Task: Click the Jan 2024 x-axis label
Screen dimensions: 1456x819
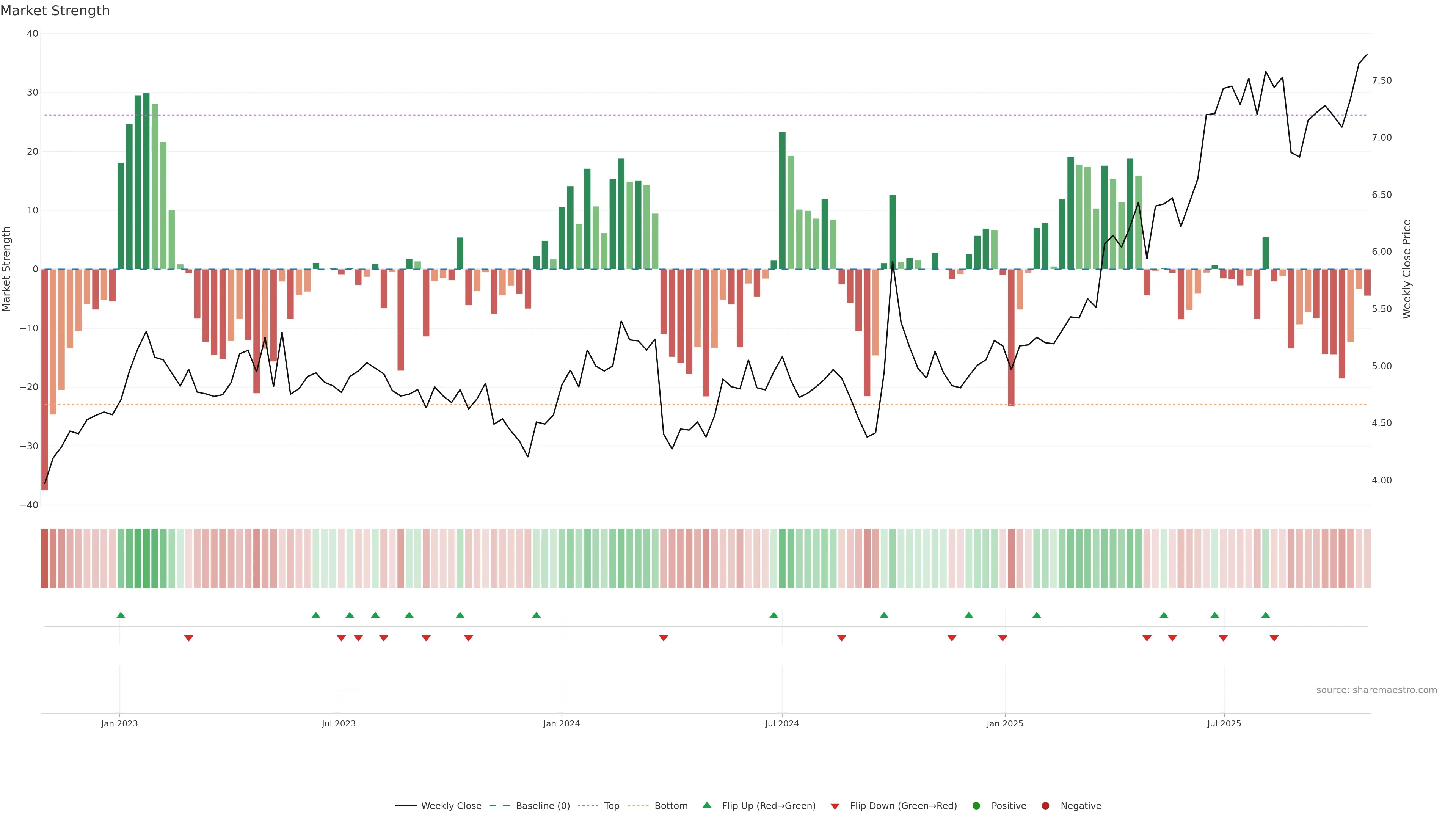Action: [x=561, y=723]
